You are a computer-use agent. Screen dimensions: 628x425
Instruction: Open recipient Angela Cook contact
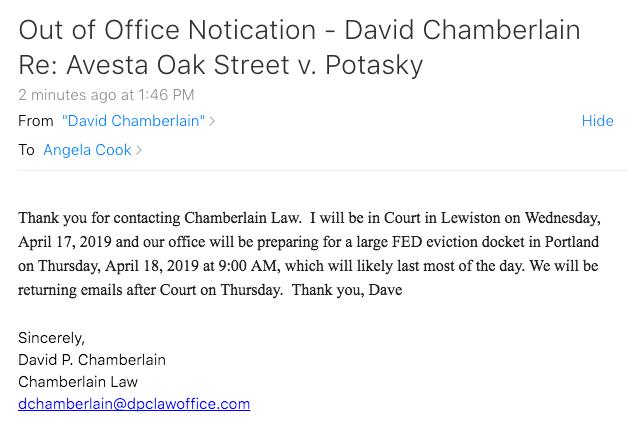pyautogui.click(x=87, y=150)
